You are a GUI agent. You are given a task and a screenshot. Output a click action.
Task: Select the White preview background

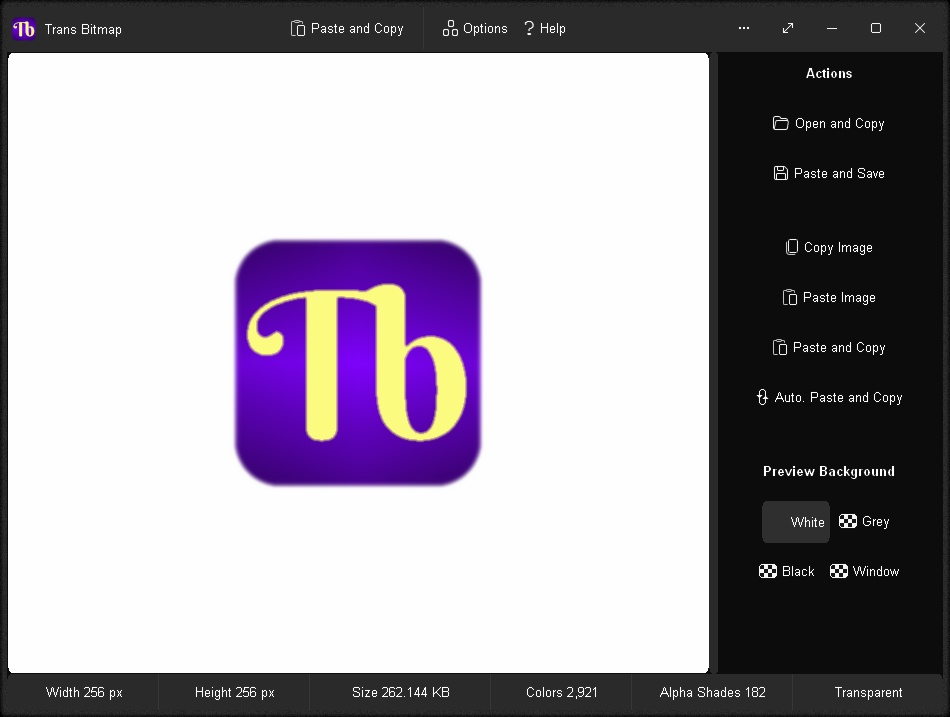point(796,522)
